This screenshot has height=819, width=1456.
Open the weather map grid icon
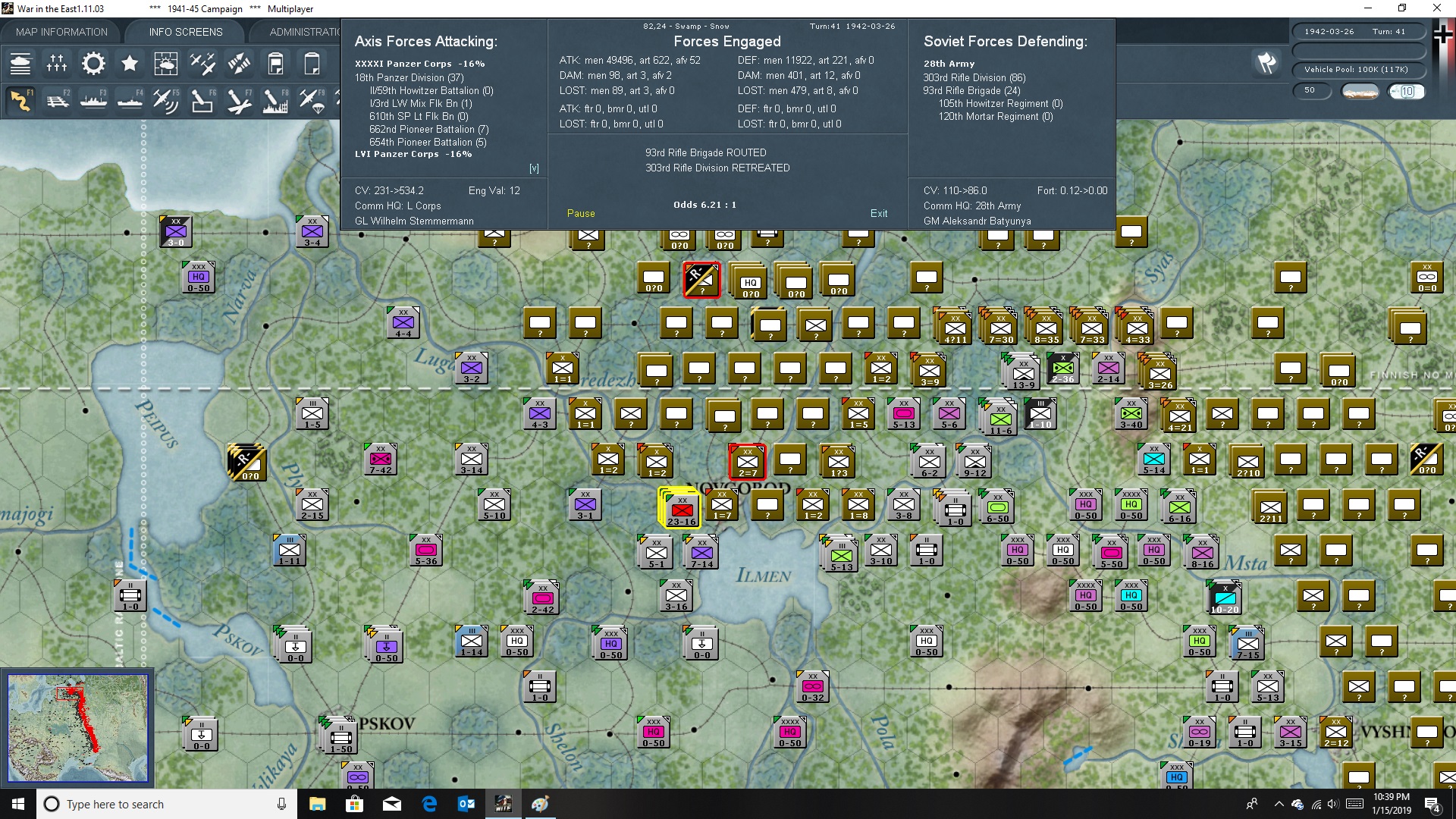165,64
